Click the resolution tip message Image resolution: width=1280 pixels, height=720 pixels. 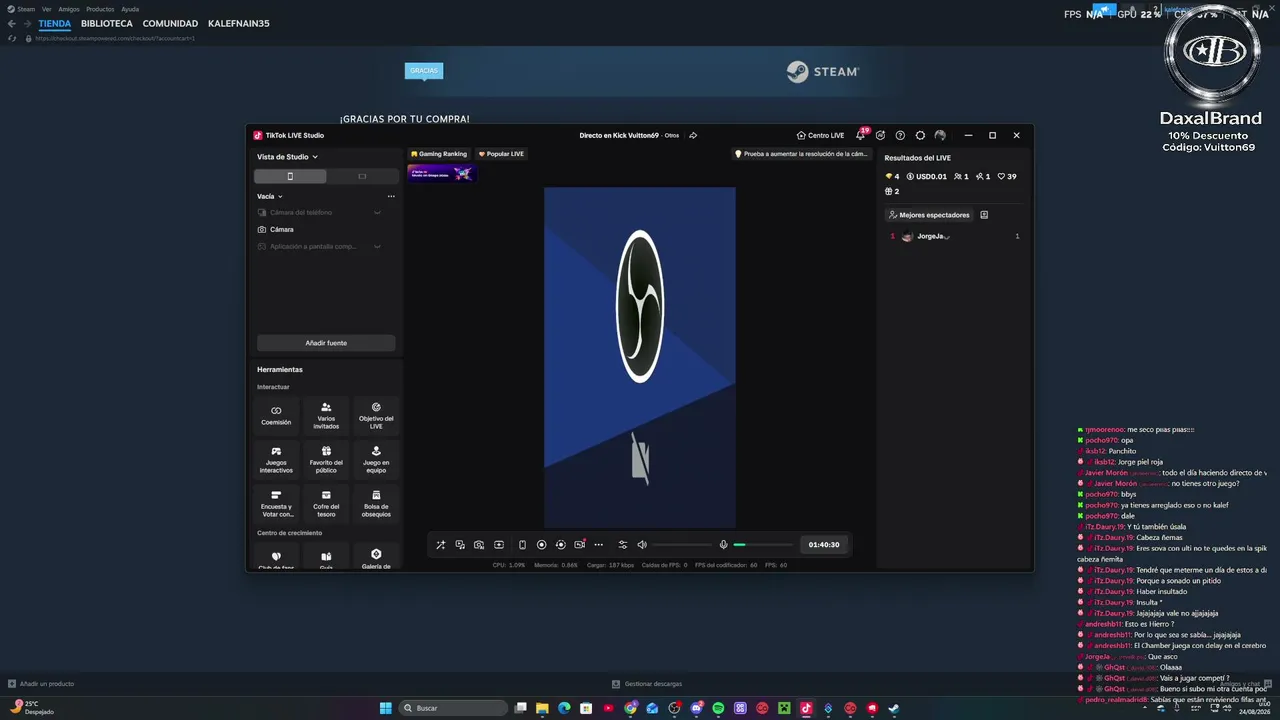[x=802, y=154]
